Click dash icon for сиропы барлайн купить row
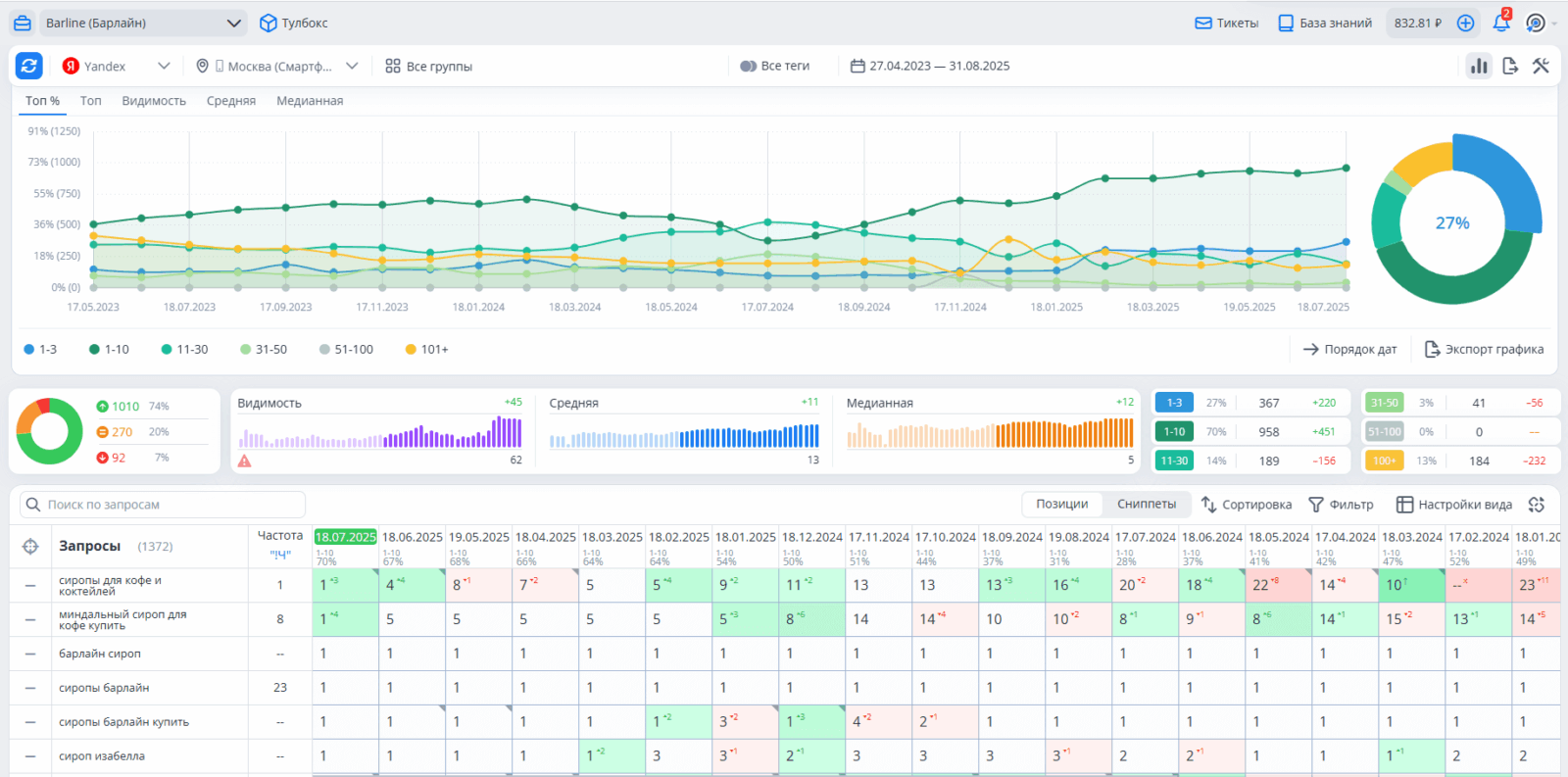Image resolution: width=1568 pixels, height=777 pixels. (x=30, y=722)
